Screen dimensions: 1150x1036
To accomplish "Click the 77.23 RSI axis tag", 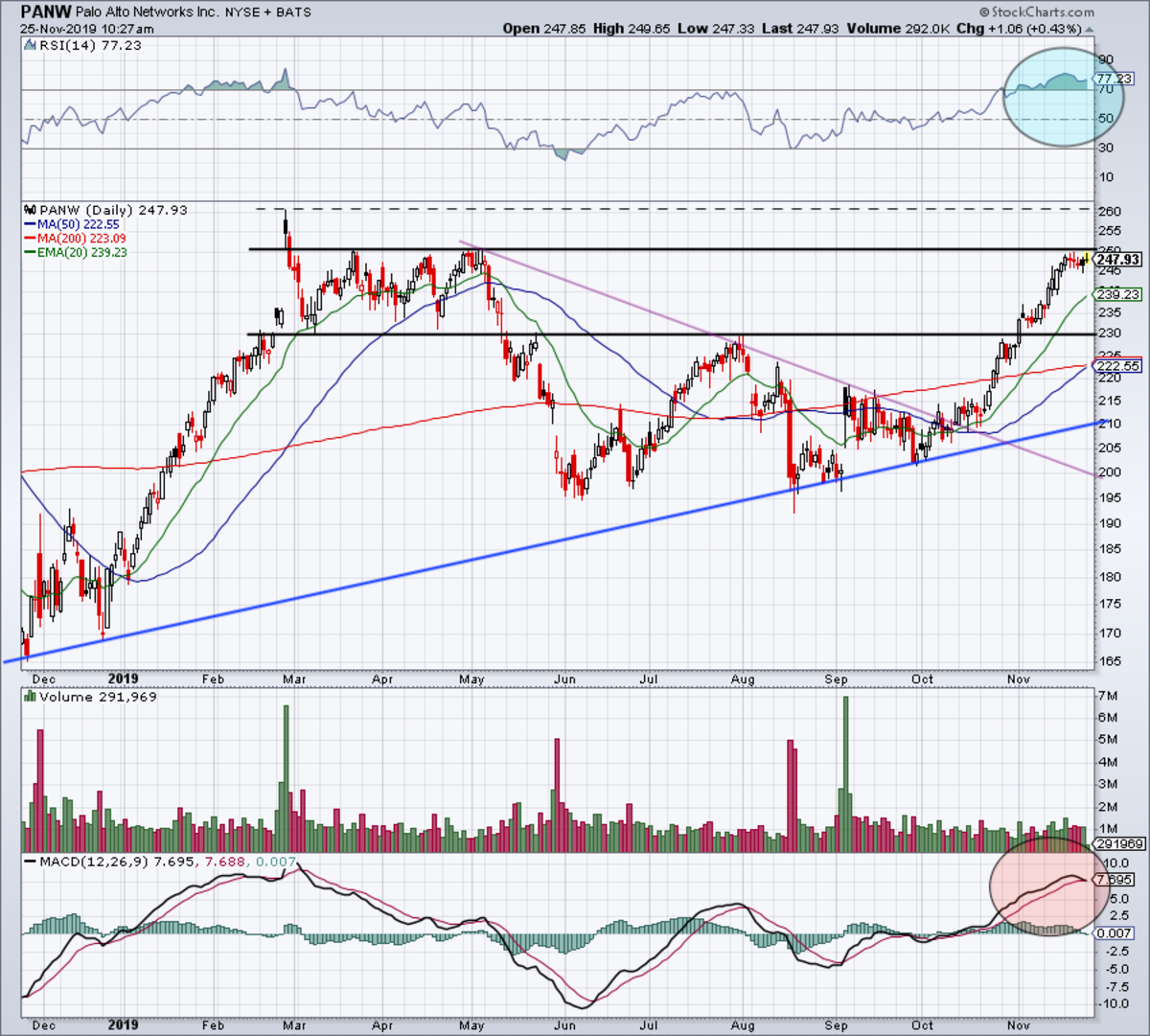I will click(1115, 79).
